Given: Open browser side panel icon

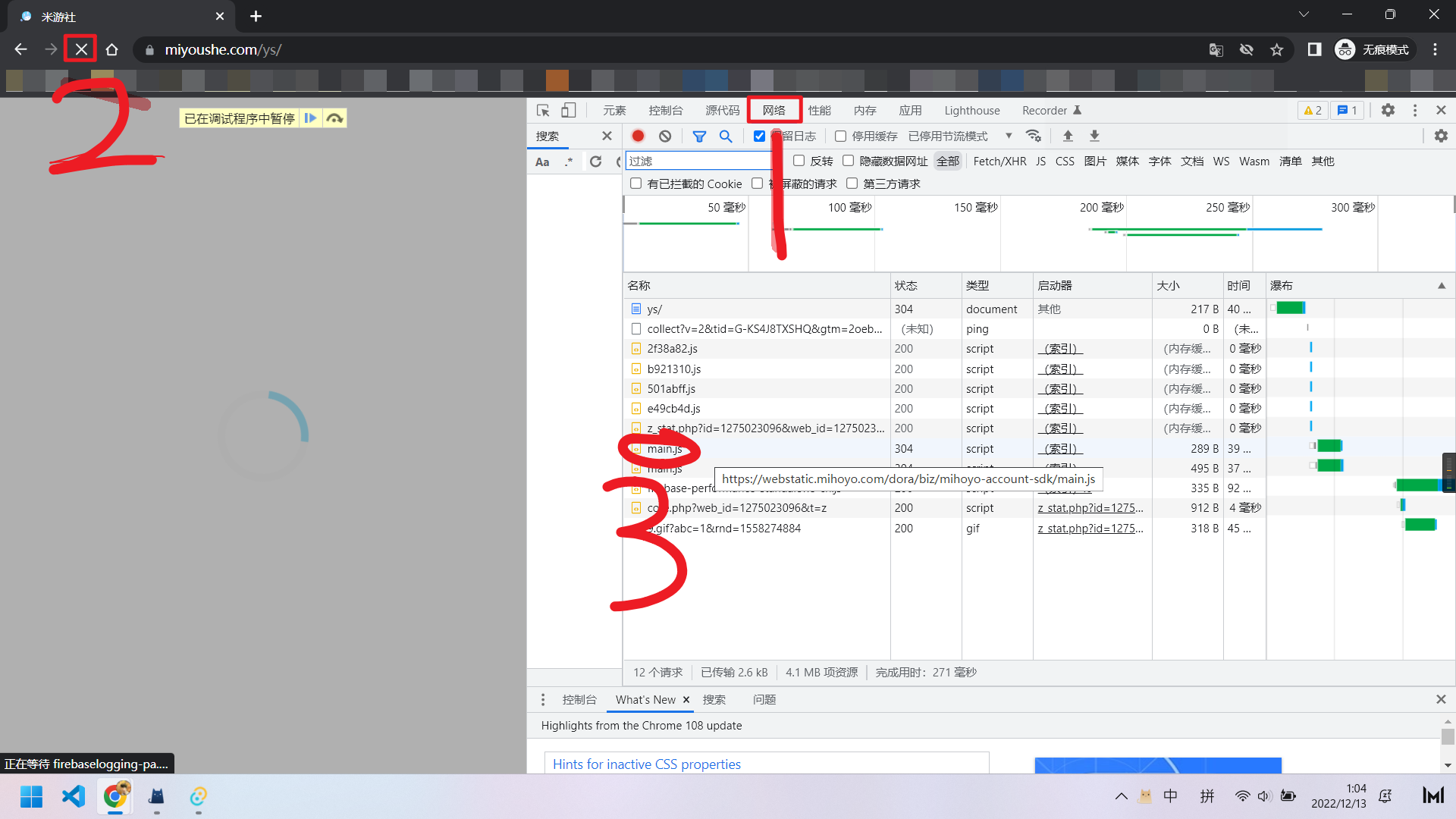Looking at the screenshot, I should coord(1314,50).
